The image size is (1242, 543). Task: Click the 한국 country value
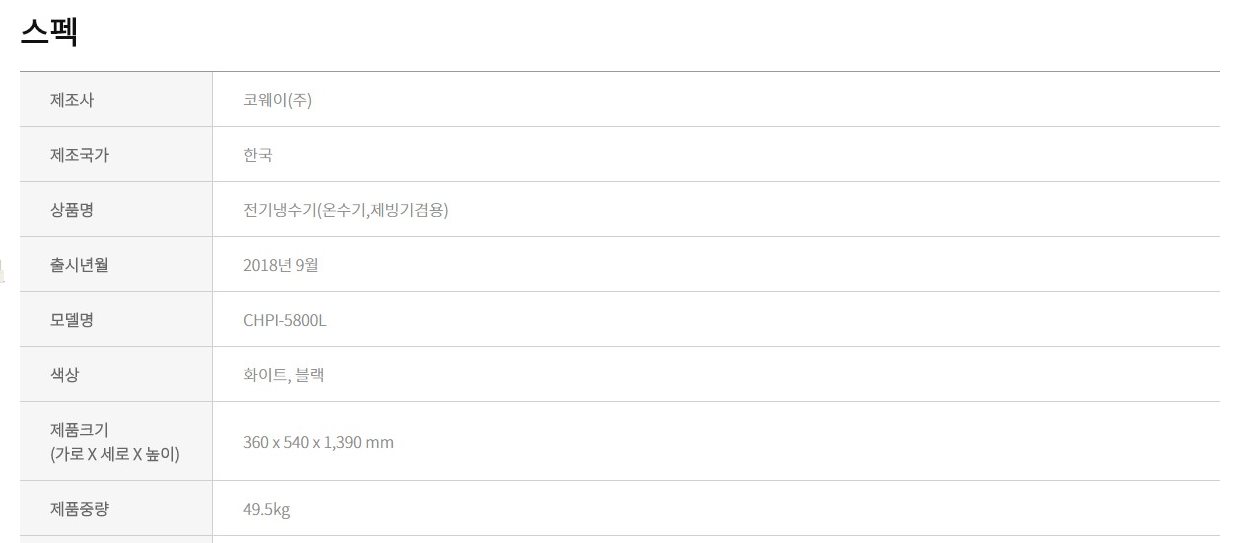pos(258,155)
